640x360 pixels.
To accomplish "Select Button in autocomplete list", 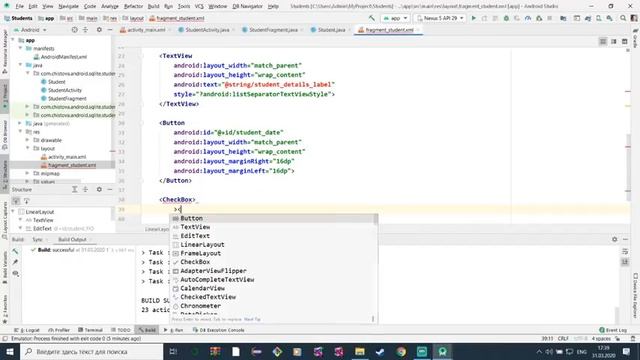I will [x=273, y=218].
